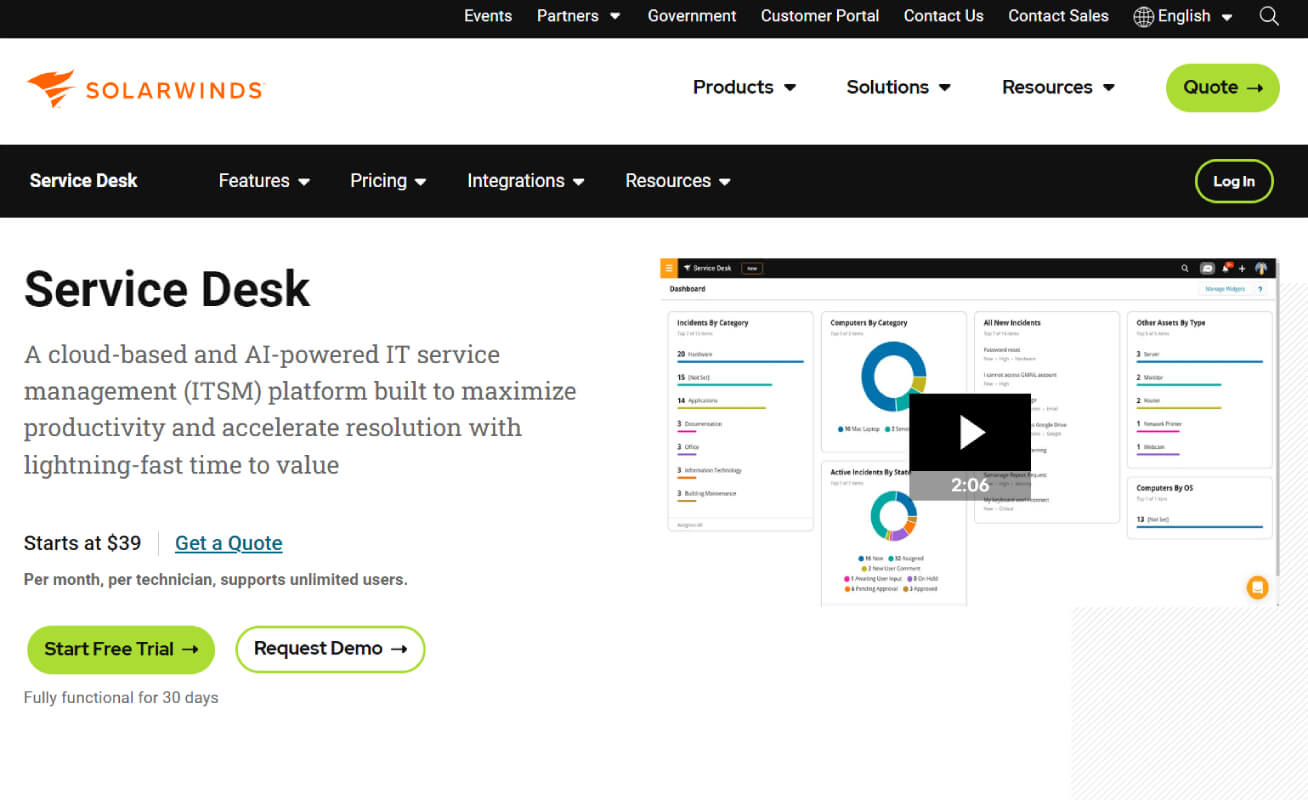Click the chat icon in dashboard preview header
The image size is (1308, 800).
pos(1207,268)
